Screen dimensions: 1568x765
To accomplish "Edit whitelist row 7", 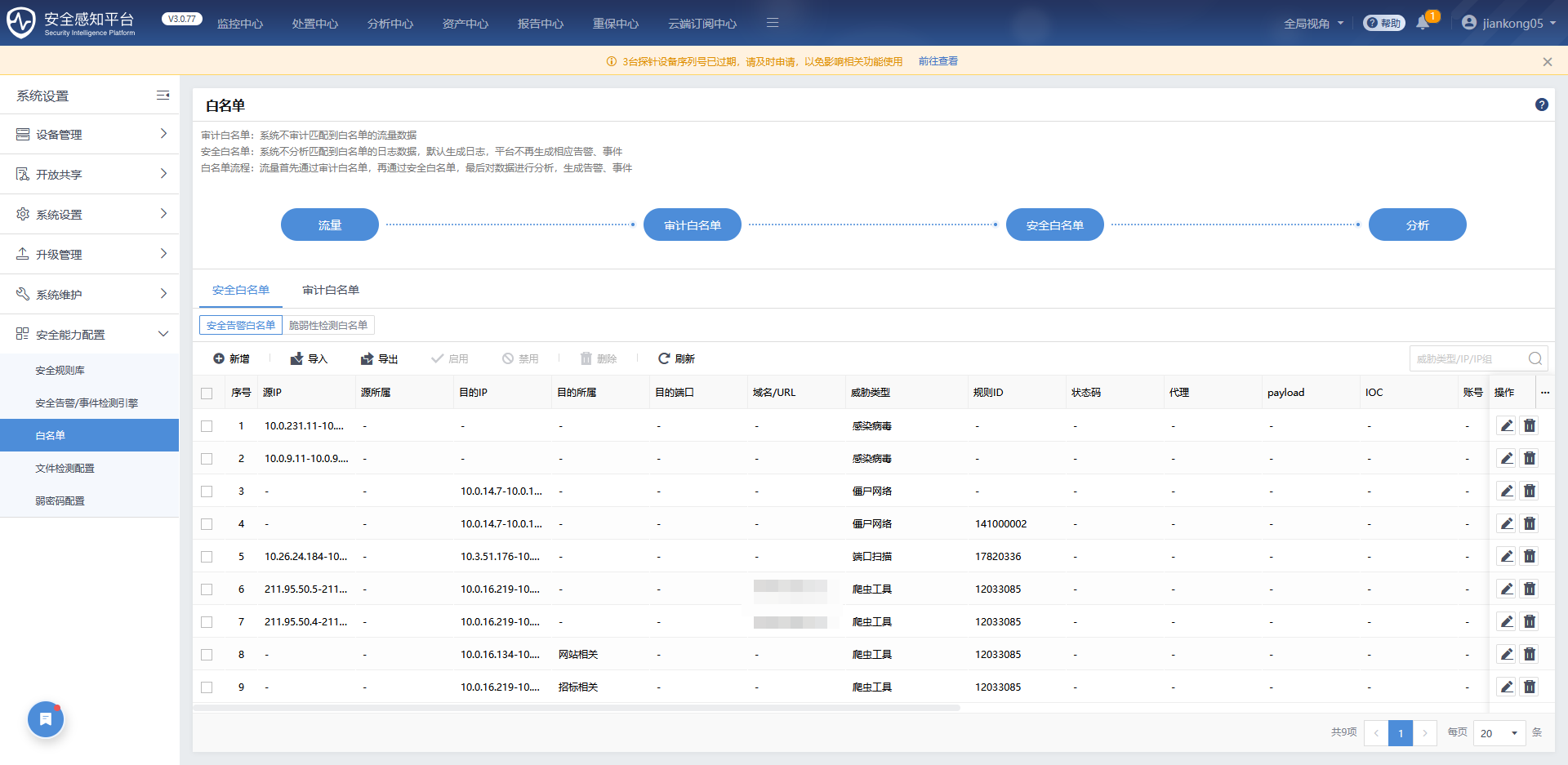I will click(x=1507, y=621).
